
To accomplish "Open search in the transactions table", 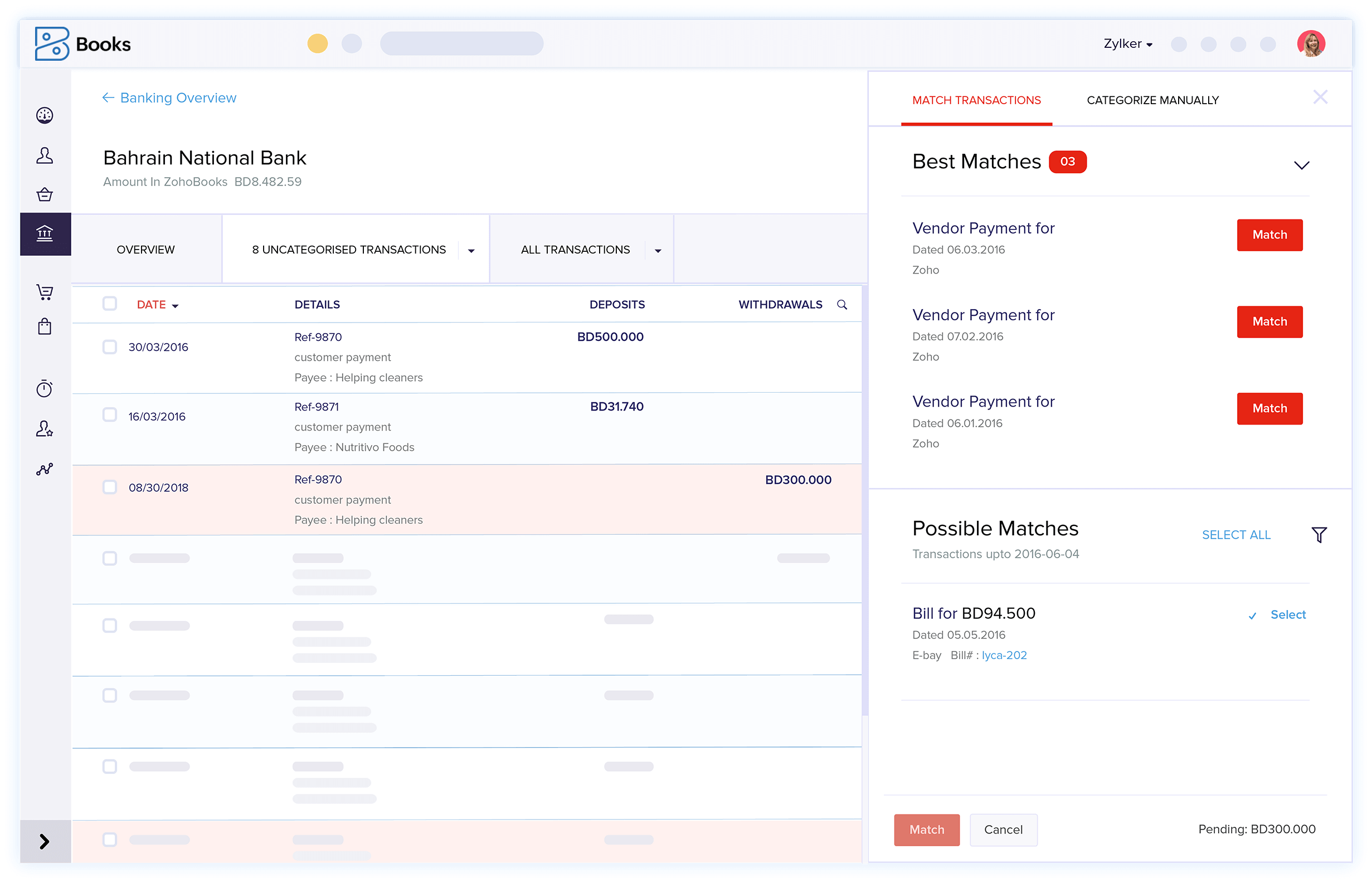I will (842, 305).
